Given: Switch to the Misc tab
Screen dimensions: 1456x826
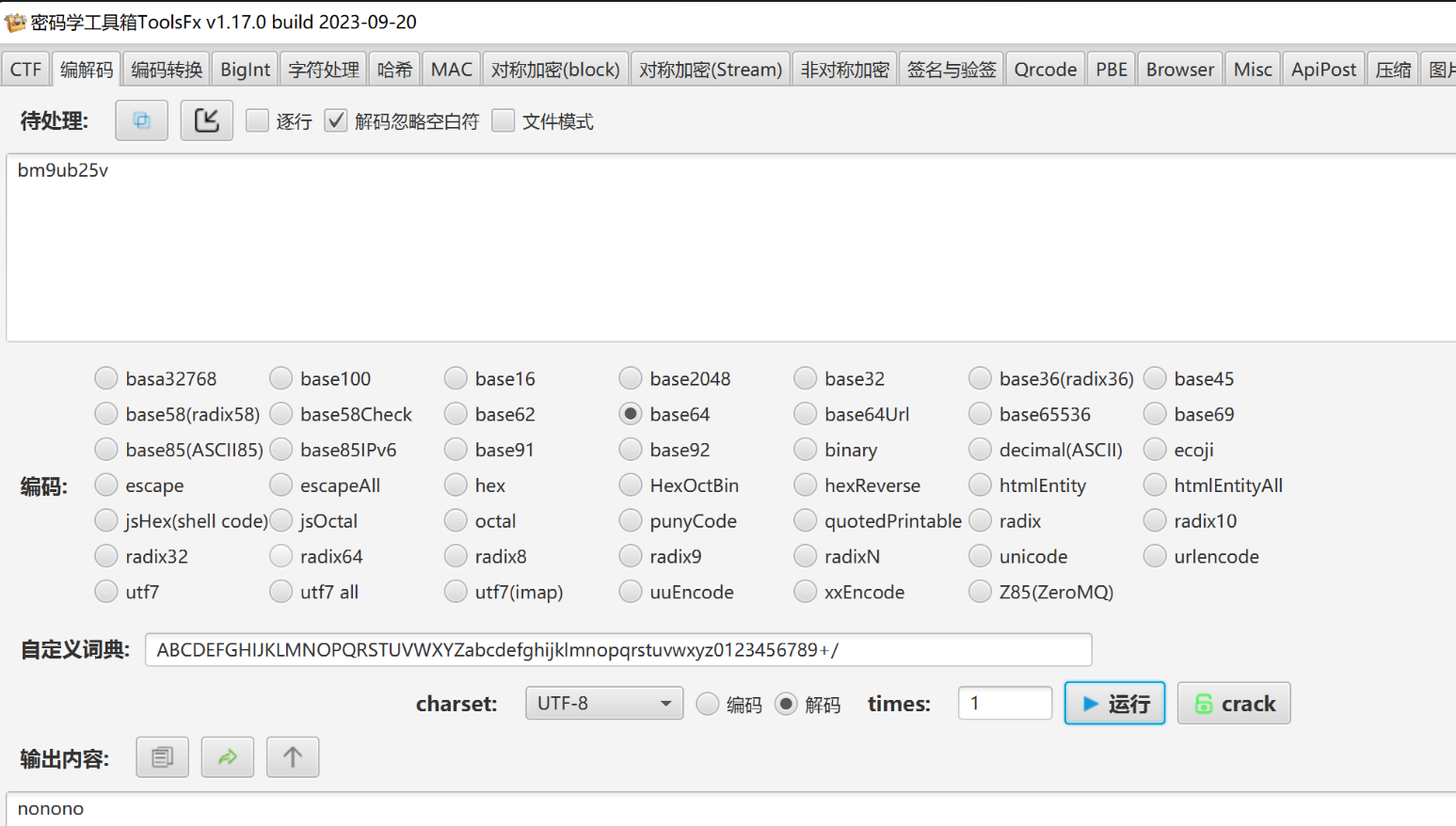Looking at the screenshot, I should (x=1253, y=70).
